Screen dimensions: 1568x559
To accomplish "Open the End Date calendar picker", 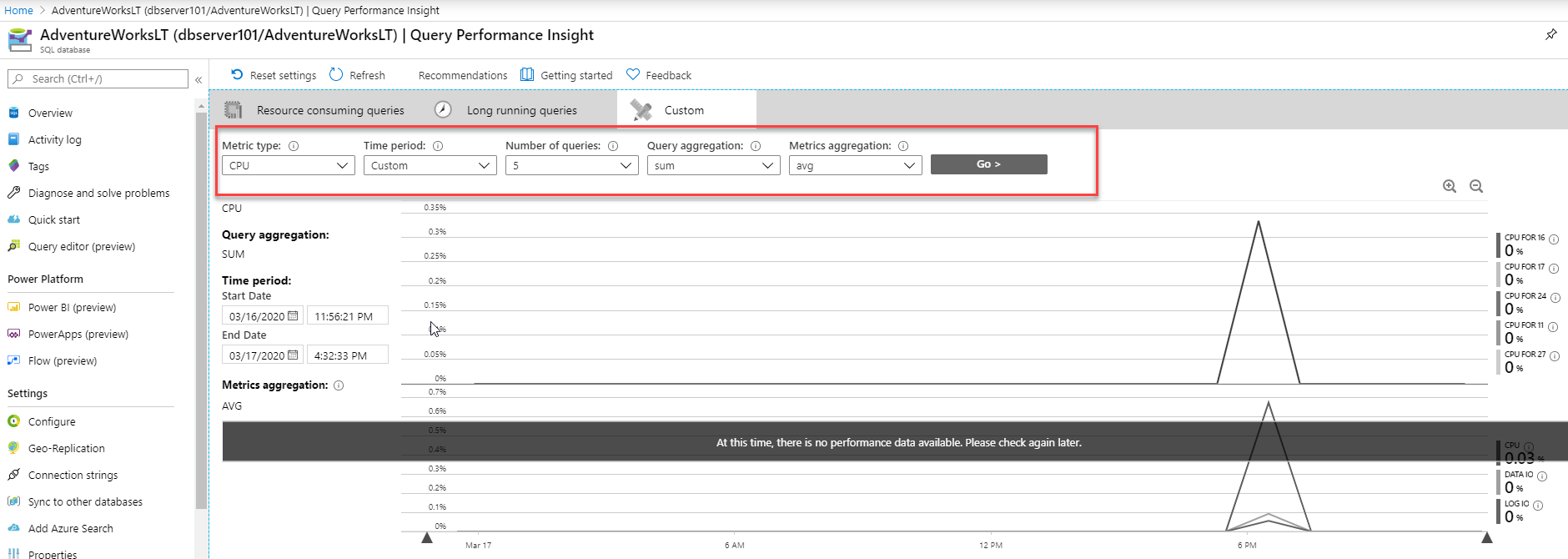I will point(293,355).
